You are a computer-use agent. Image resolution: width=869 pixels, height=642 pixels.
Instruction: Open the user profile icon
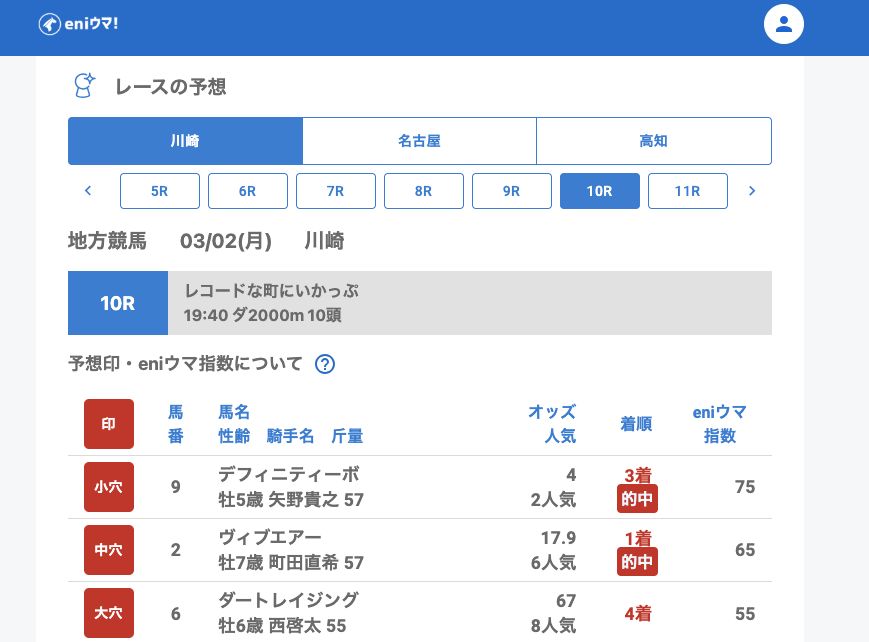pyautogui.click(x=783, y=24)
